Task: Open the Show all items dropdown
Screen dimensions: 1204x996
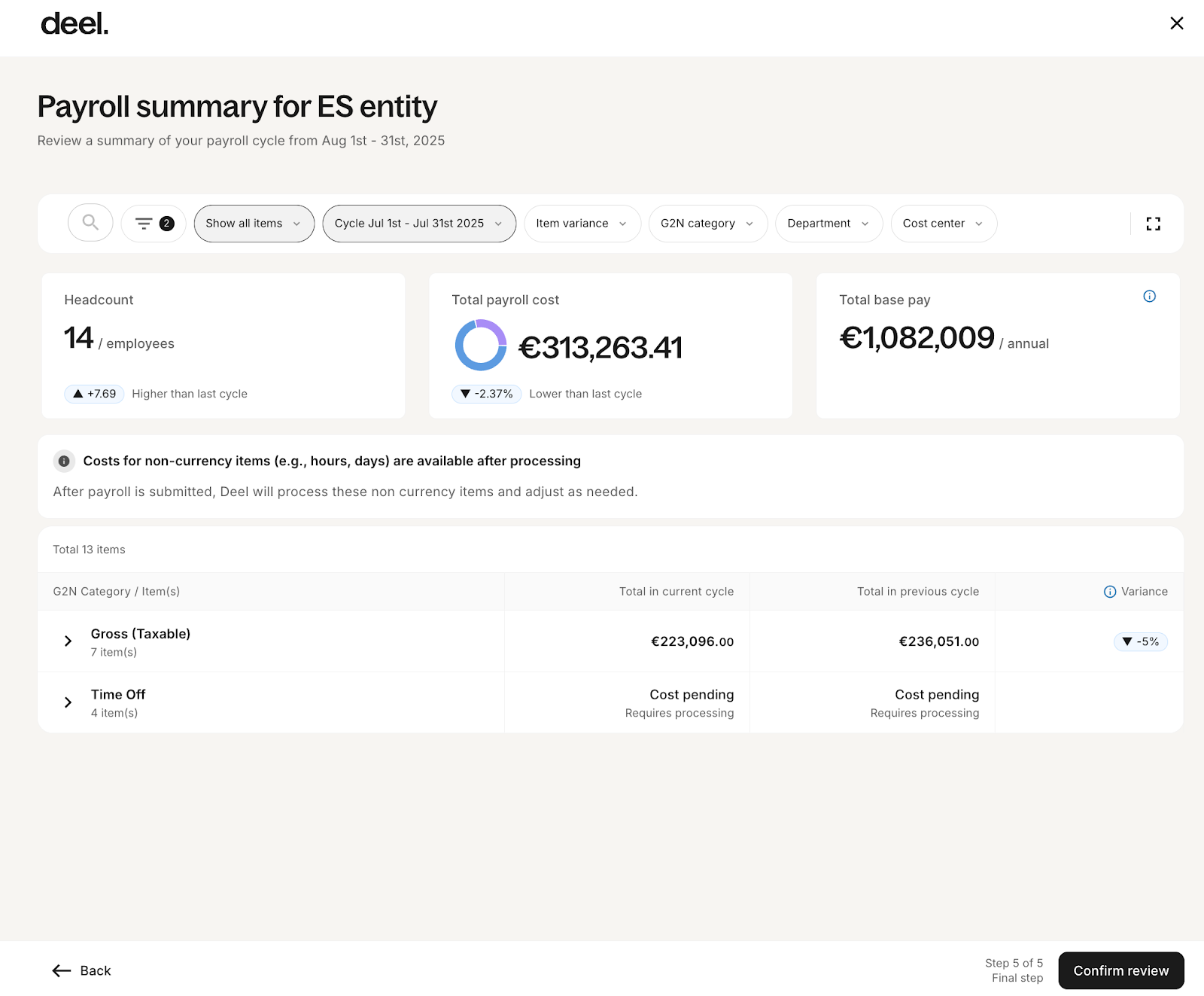Action: click(x=254, y=224)
